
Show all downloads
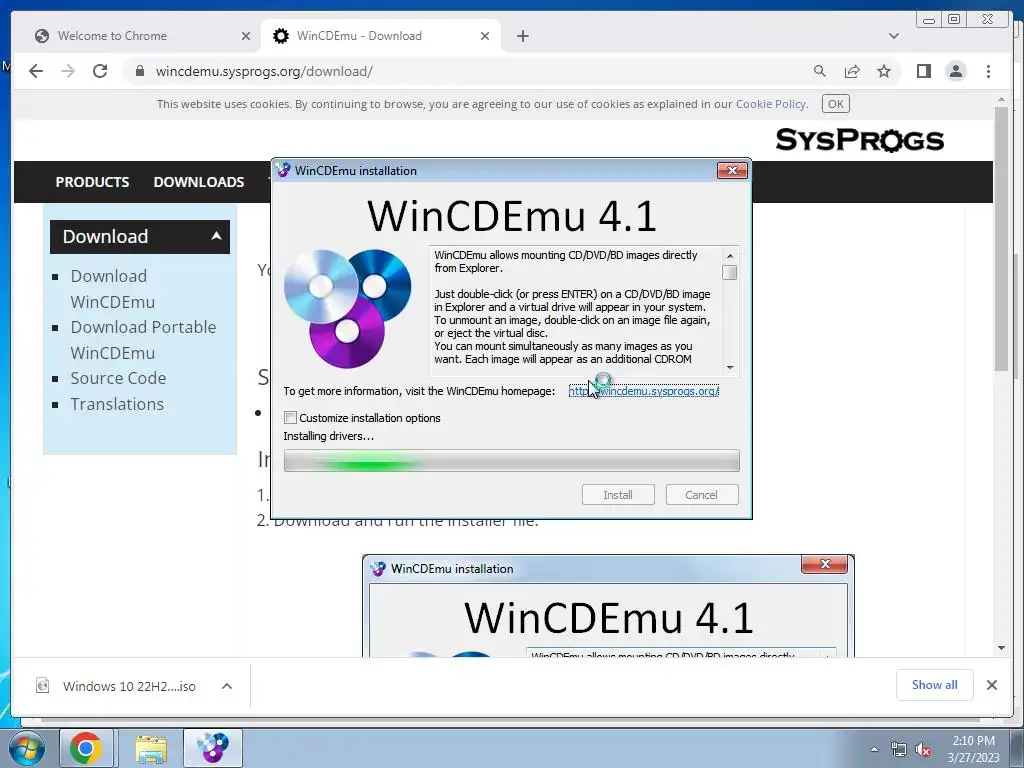[935, 684]
